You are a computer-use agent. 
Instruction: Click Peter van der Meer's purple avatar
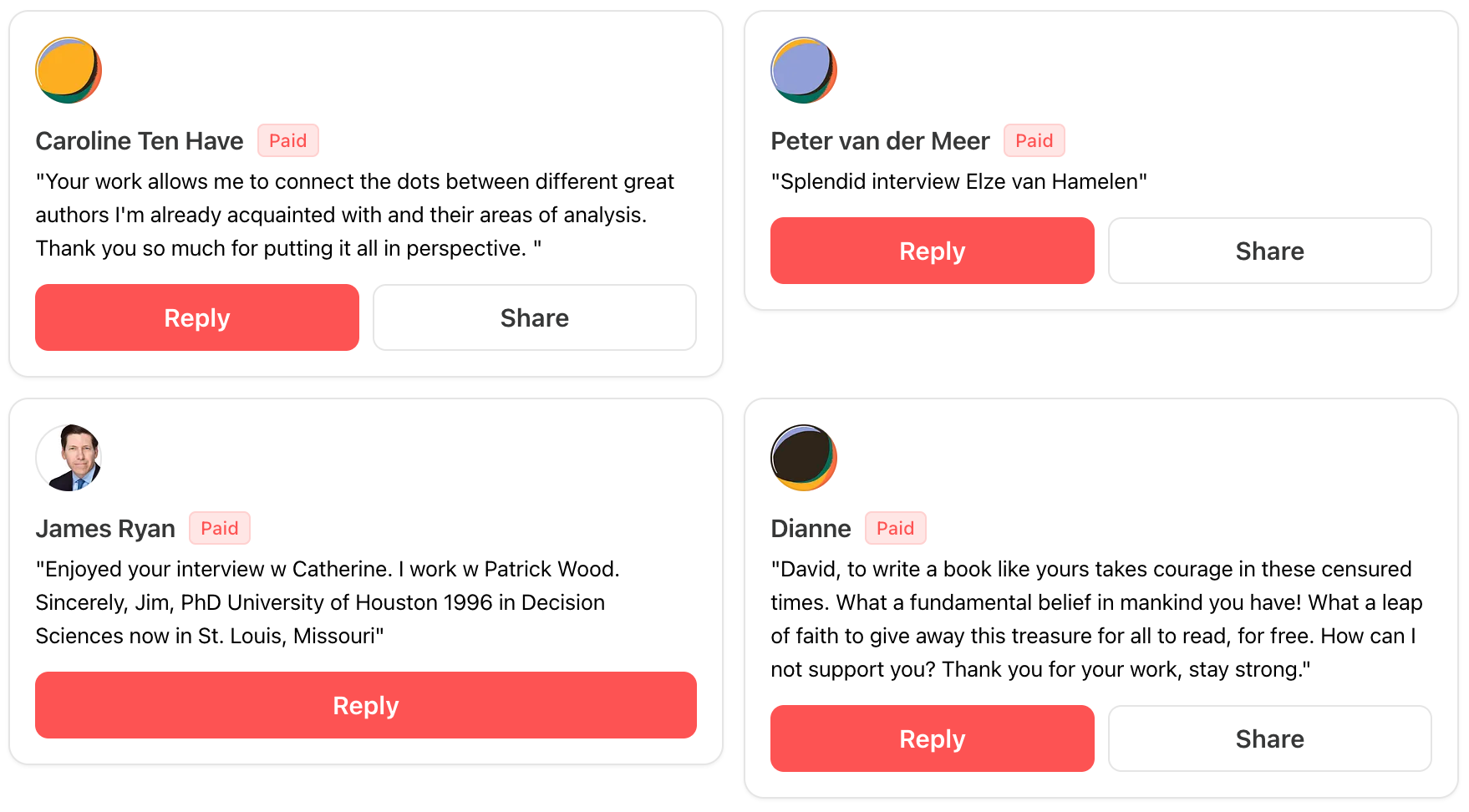coord(803,70)
